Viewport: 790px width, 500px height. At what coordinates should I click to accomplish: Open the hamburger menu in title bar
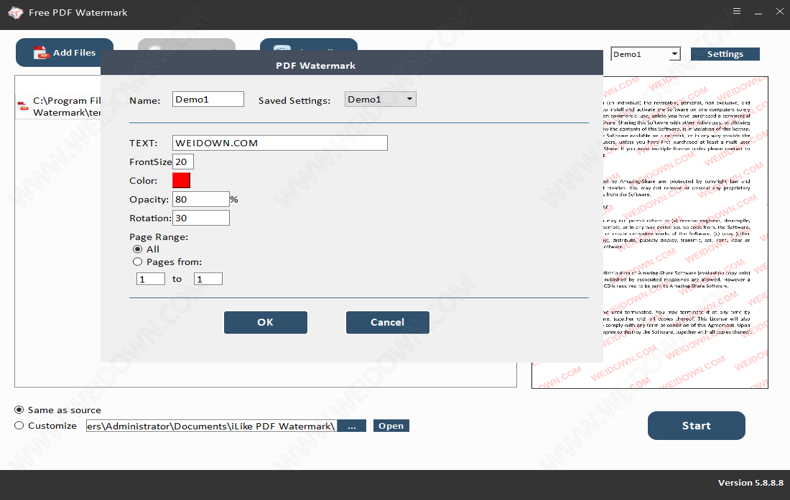[737, 12]
